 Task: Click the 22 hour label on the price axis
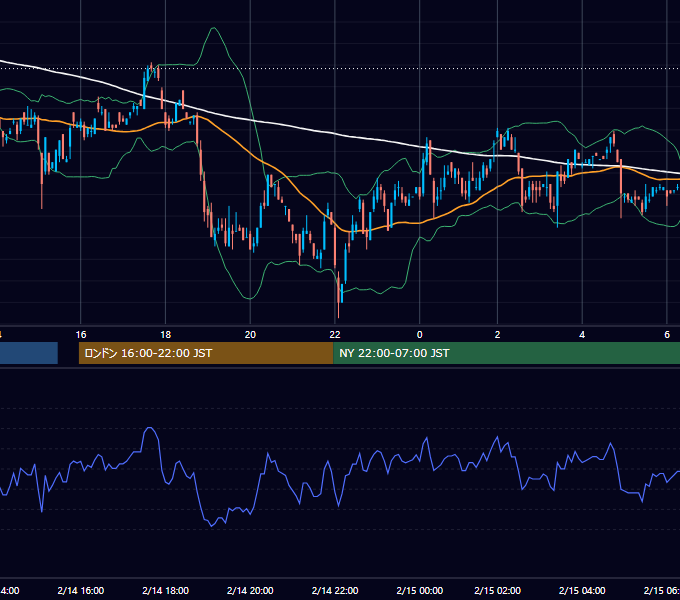335,335
